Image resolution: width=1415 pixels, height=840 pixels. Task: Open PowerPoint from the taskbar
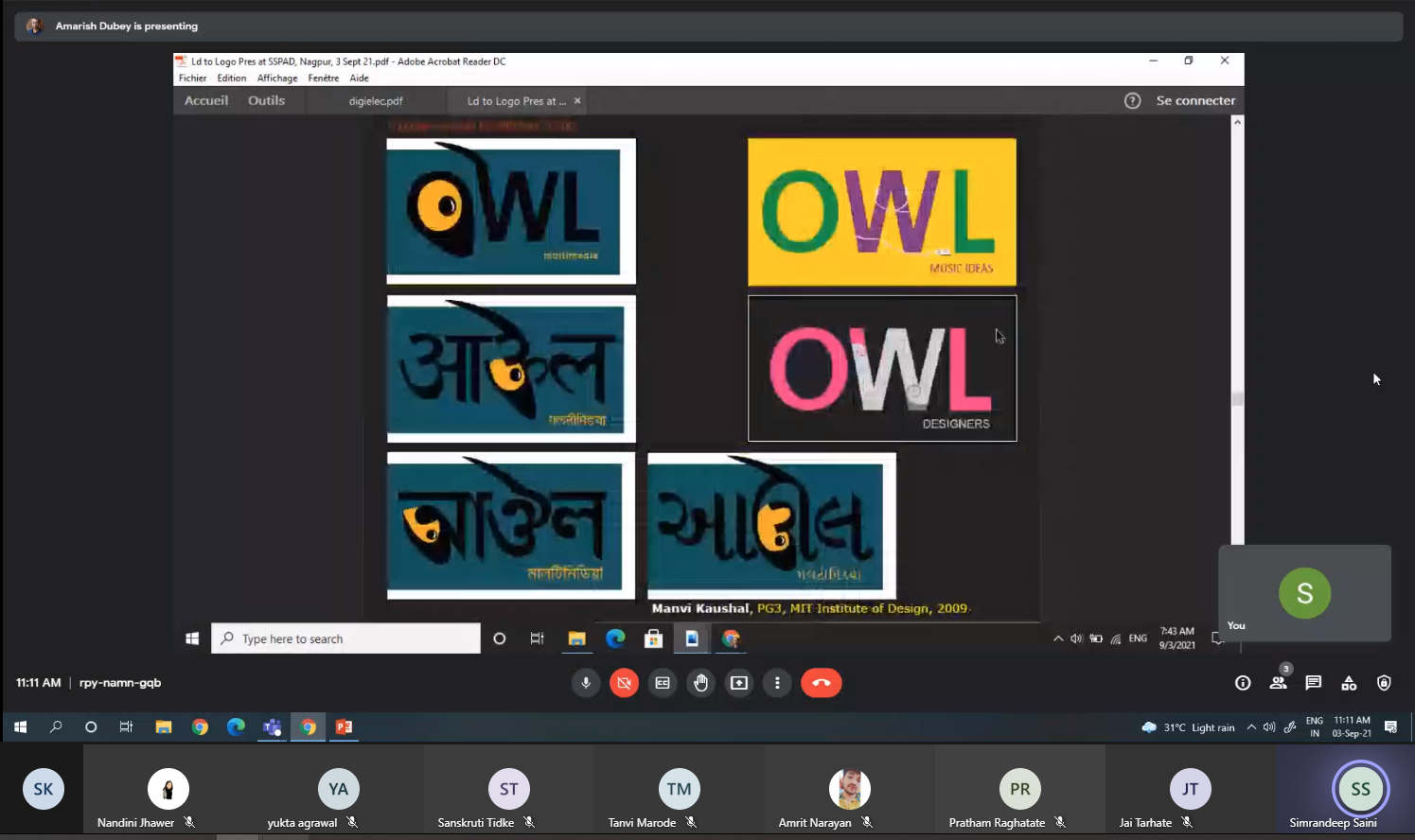pos(344,726)
